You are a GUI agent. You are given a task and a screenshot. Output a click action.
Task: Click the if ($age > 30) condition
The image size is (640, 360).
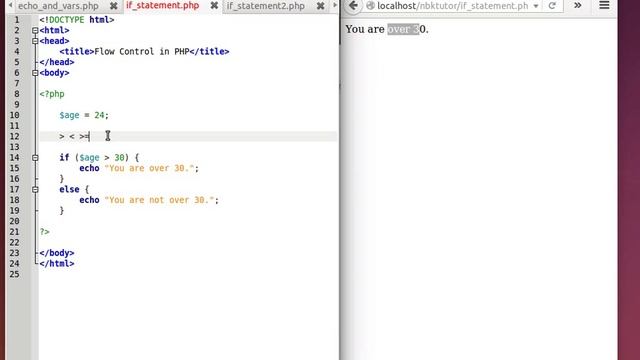pyautogui.click(x=99, y=158)
